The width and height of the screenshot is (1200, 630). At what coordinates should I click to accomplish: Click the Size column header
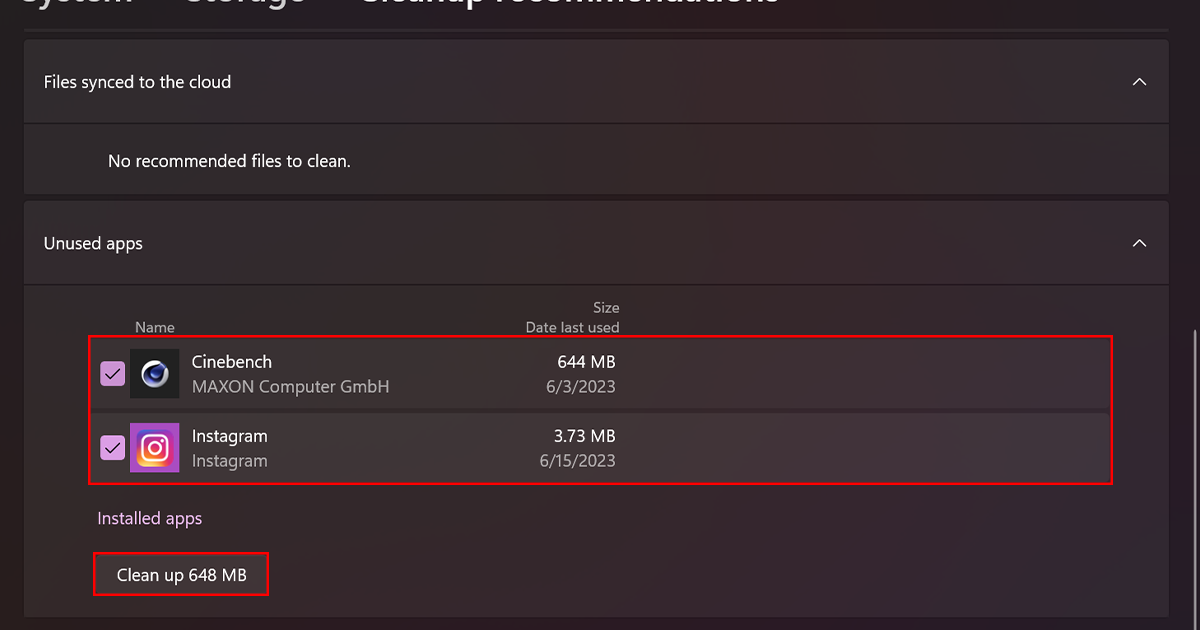606,308
